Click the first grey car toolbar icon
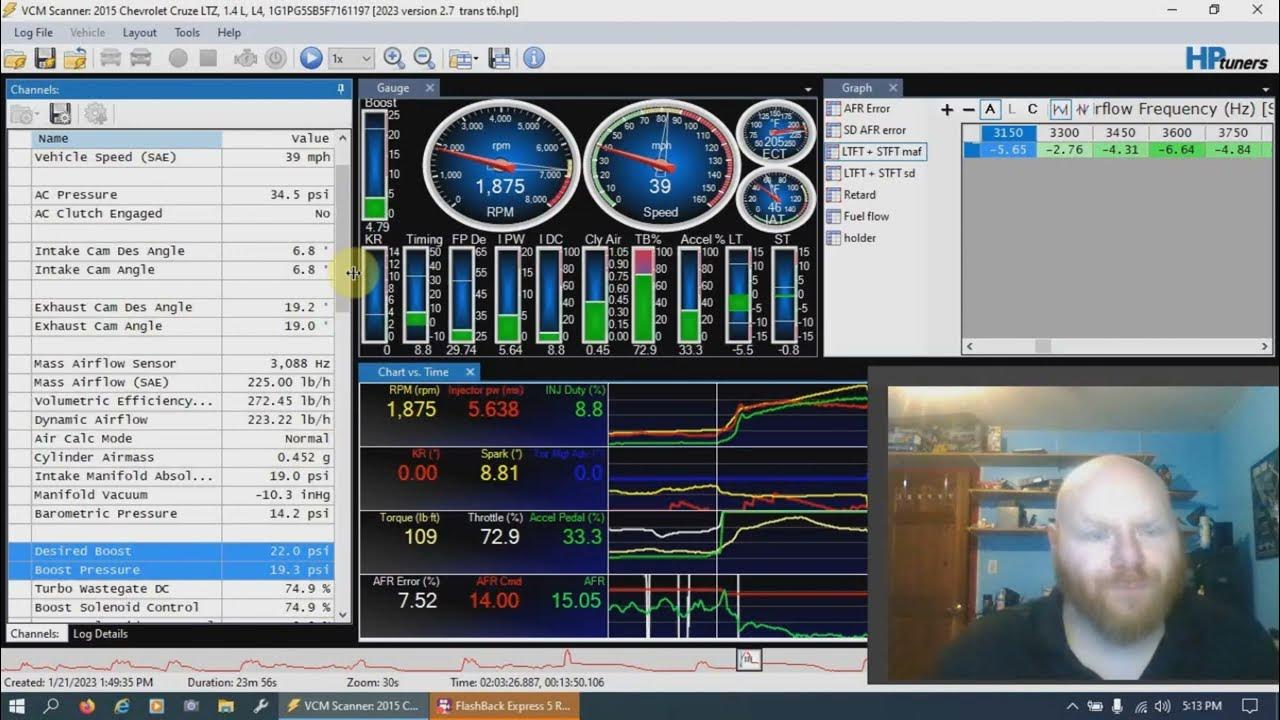This screenshot has width=1280, height=720. (111, 58)
